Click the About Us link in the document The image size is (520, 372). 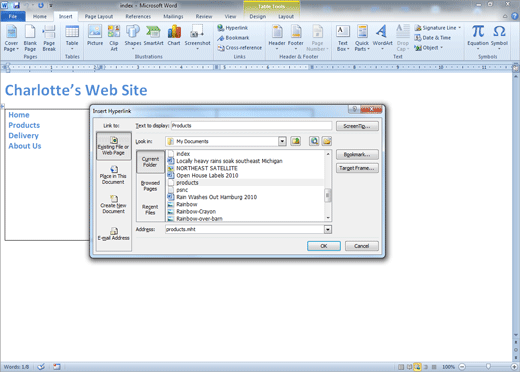[x=25, y=146]
